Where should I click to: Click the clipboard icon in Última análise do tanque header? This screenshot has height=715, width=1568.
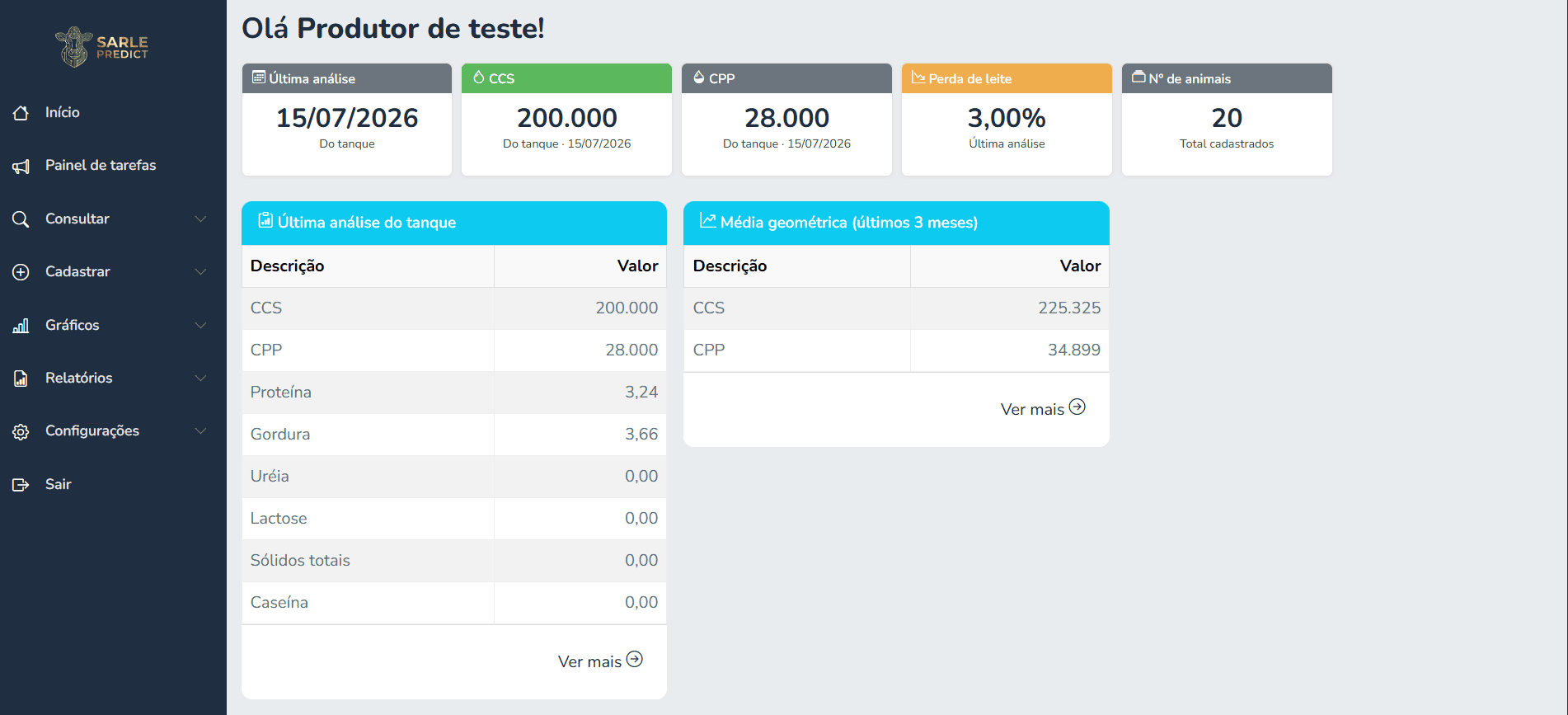(265, 220)
